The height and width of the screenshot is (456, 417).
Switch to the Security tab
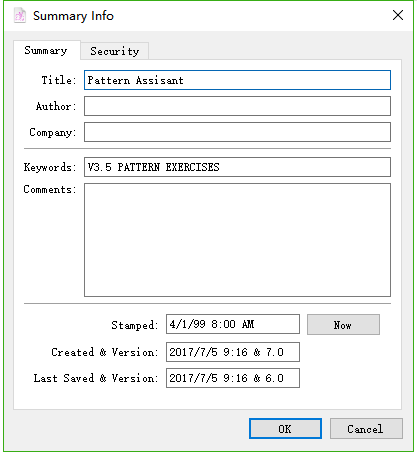point(115,51)
